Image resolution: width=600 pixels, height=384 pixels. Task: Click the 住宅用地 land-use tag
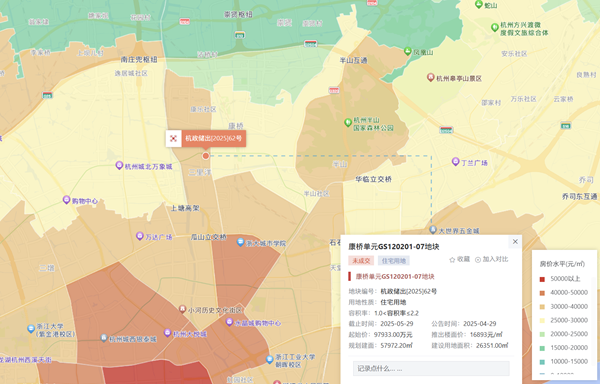[x=394, y=261]
